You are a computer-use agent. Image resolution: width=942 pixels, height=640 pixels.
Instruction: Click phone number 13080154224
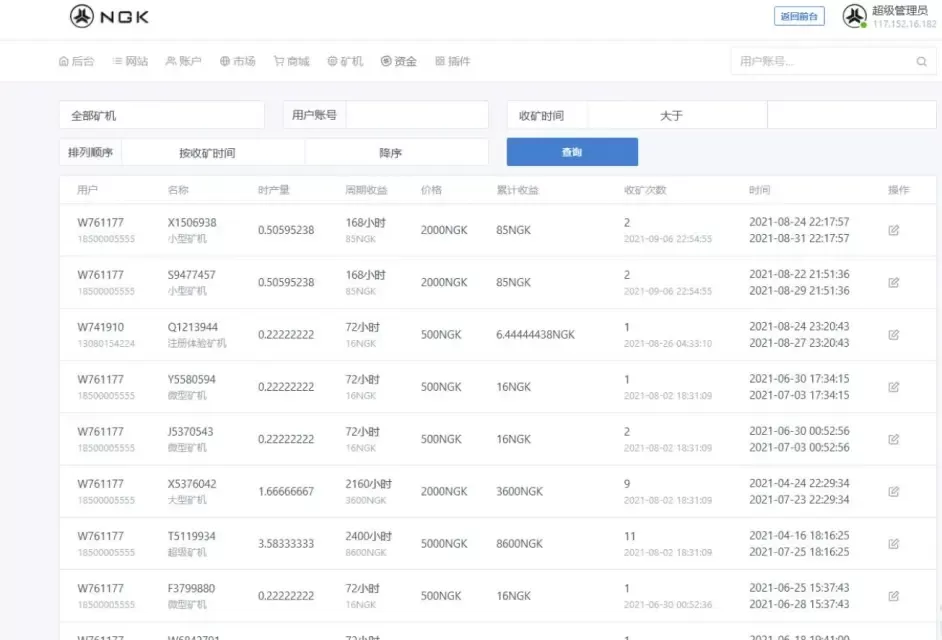pyautogui.click(x=106, y=344)
